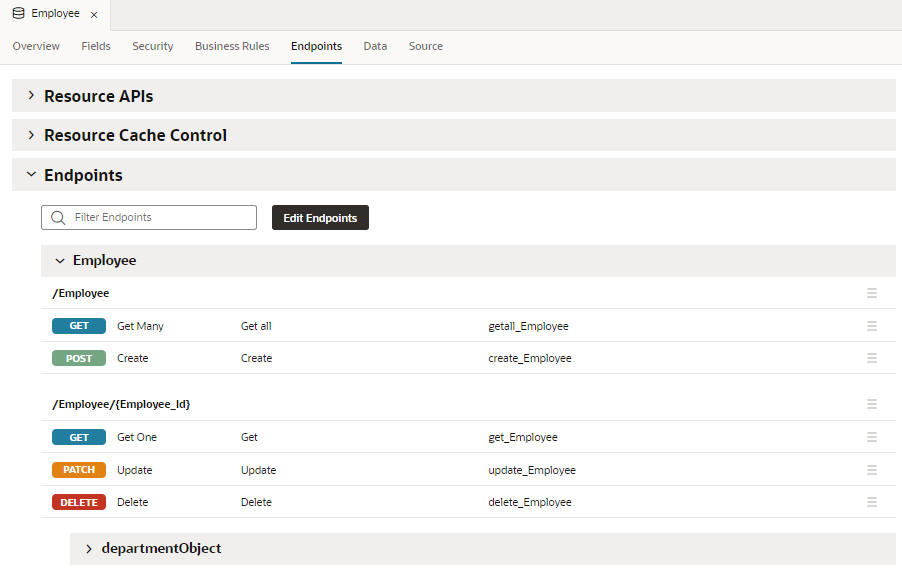Click the /Employee path heading
The height and width of the screenshot is (573, 902).
[x=81, y=293]
